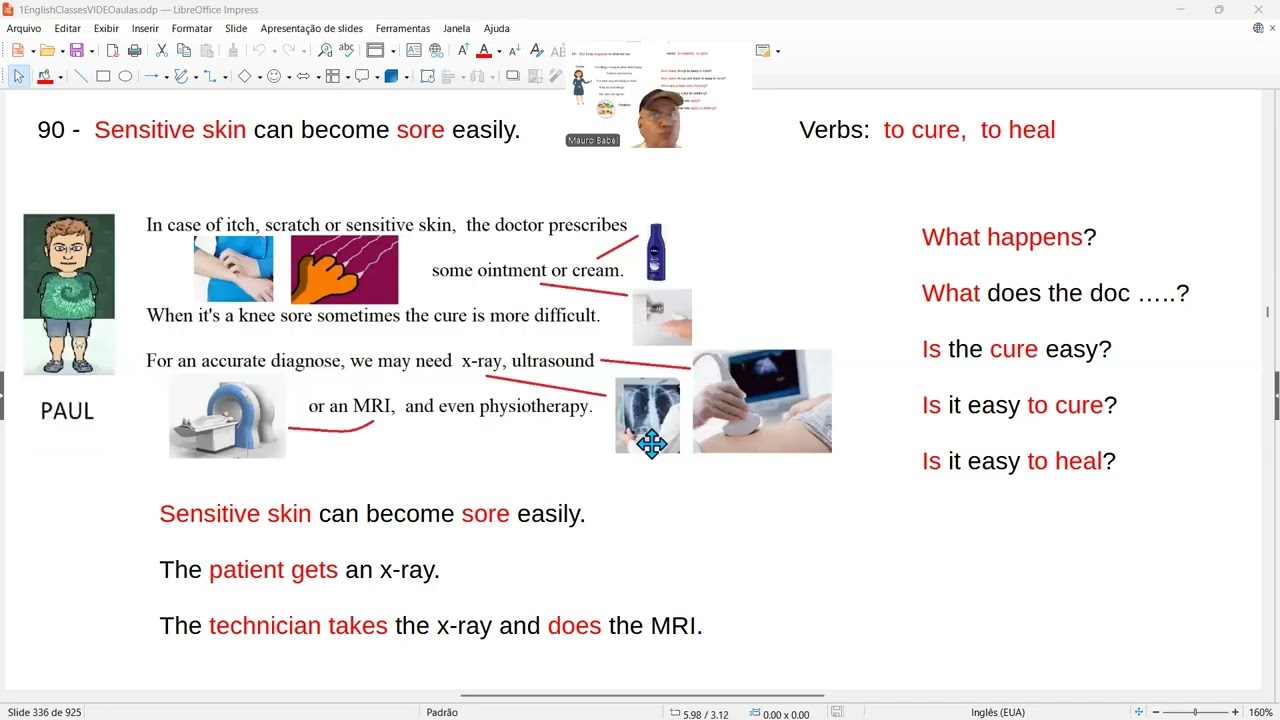Open the lines and arrows dropdown
Screen dimensions: 1280x720
pos(166,76)
